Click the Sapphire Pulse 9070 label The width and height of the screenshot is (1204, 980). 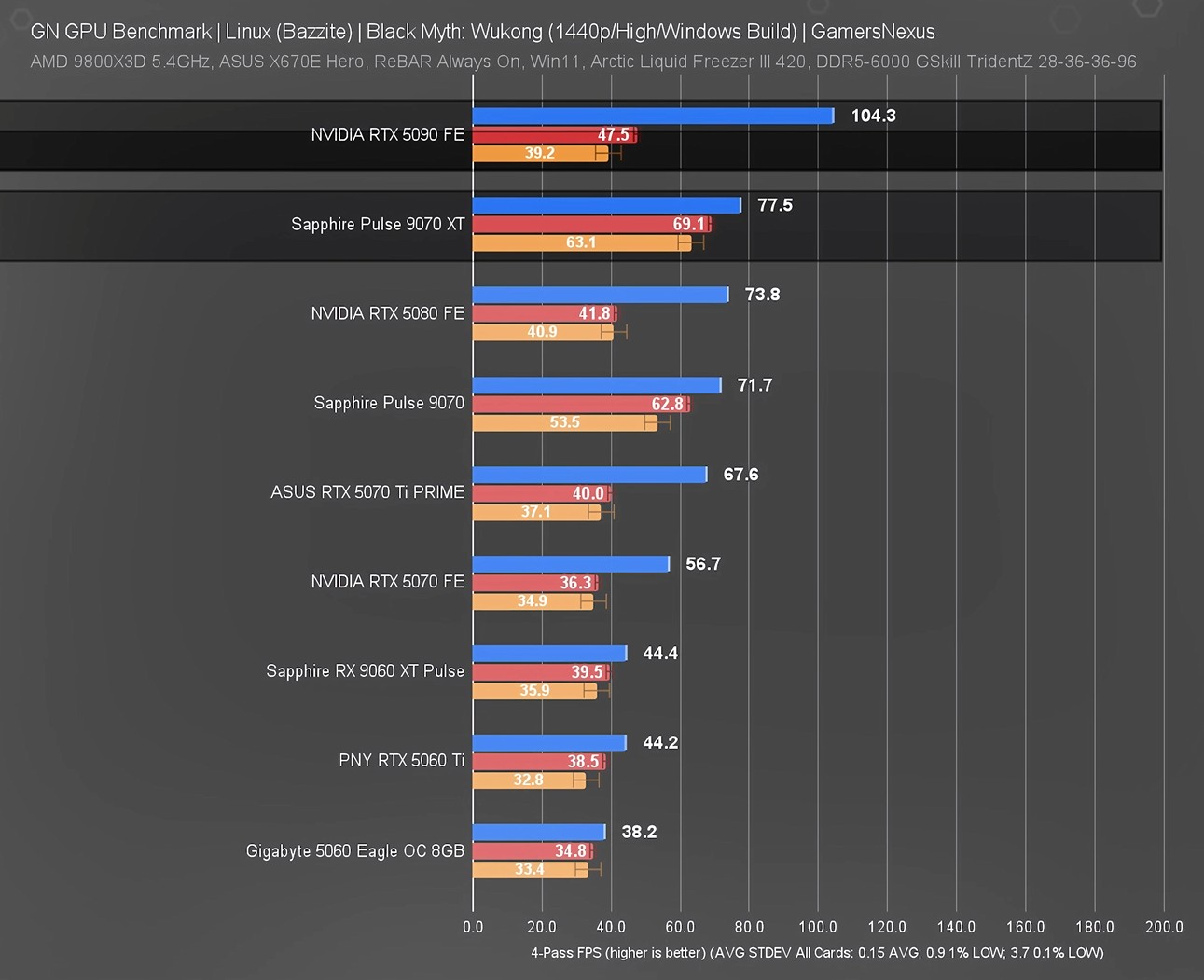388,403
